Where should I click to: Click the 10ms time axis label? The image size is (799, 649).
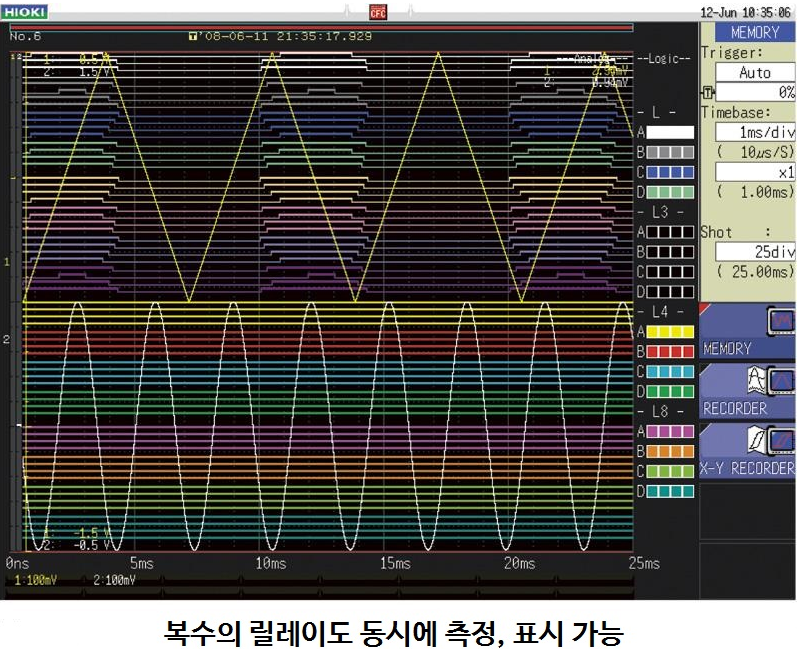[271, 563]
